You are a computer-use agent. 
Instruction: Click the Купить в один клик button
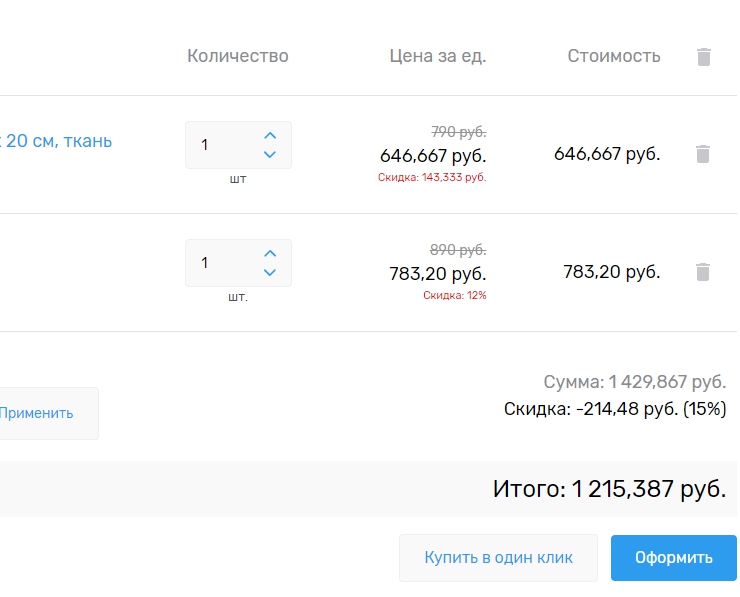[498, 558]
